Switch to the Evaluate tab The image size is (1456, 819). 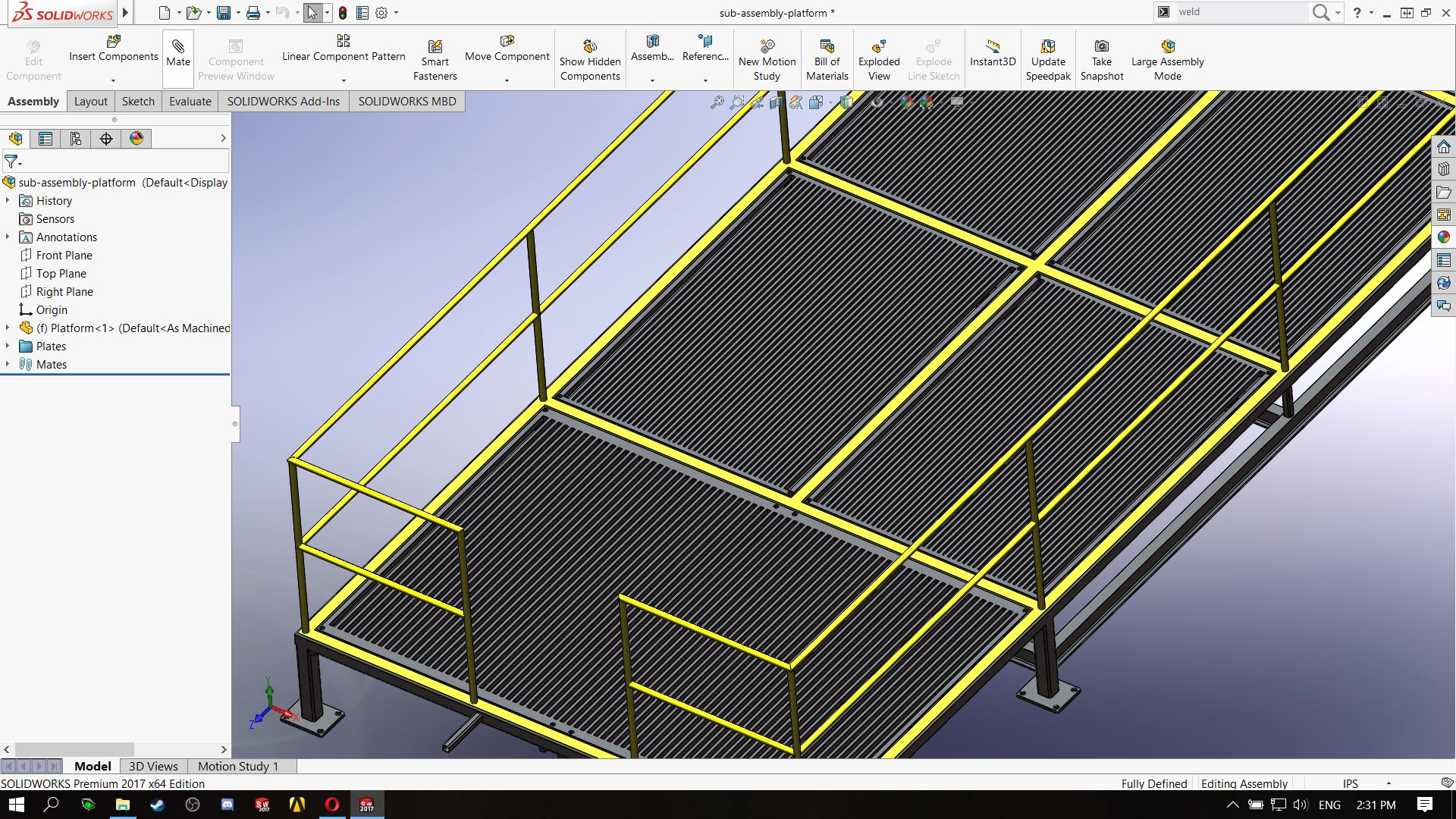tap(190, 102)
